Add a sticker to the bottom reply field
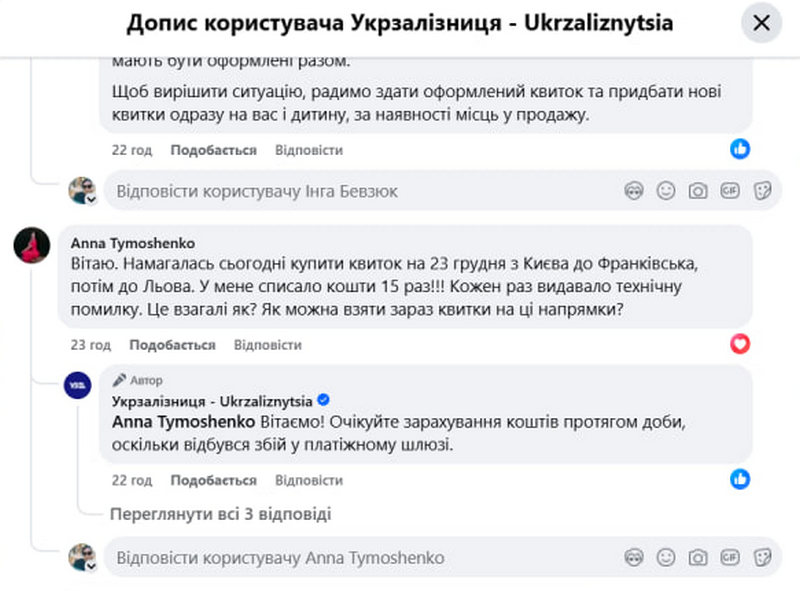This screenshot has height=591, width=800. [x=763, y=558]
